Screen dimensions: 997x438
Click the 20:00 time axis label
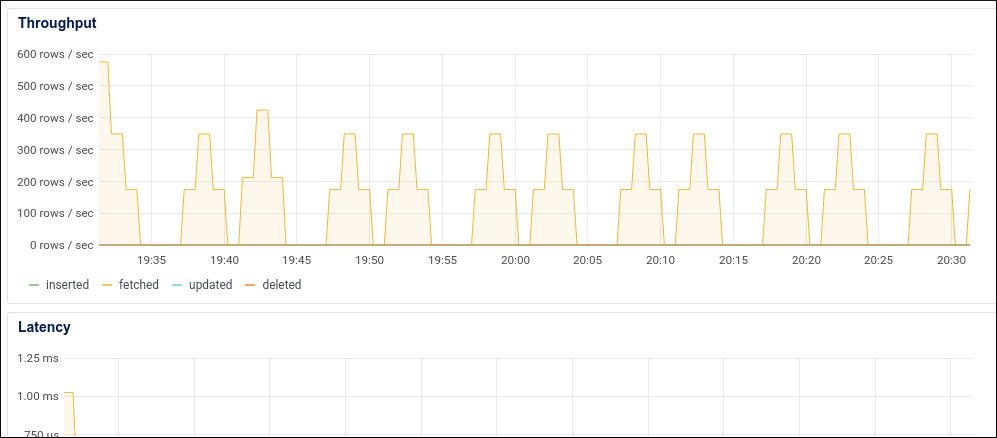pyautogui.click(x=515, y=260)
